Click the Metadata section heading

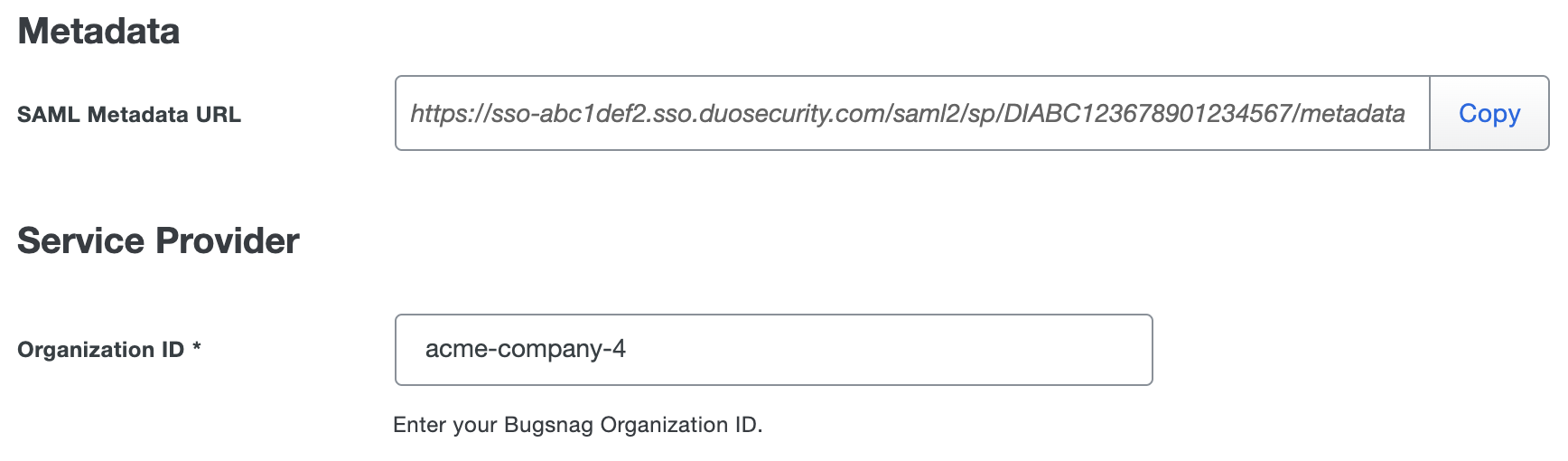click(x=98, y=32)
